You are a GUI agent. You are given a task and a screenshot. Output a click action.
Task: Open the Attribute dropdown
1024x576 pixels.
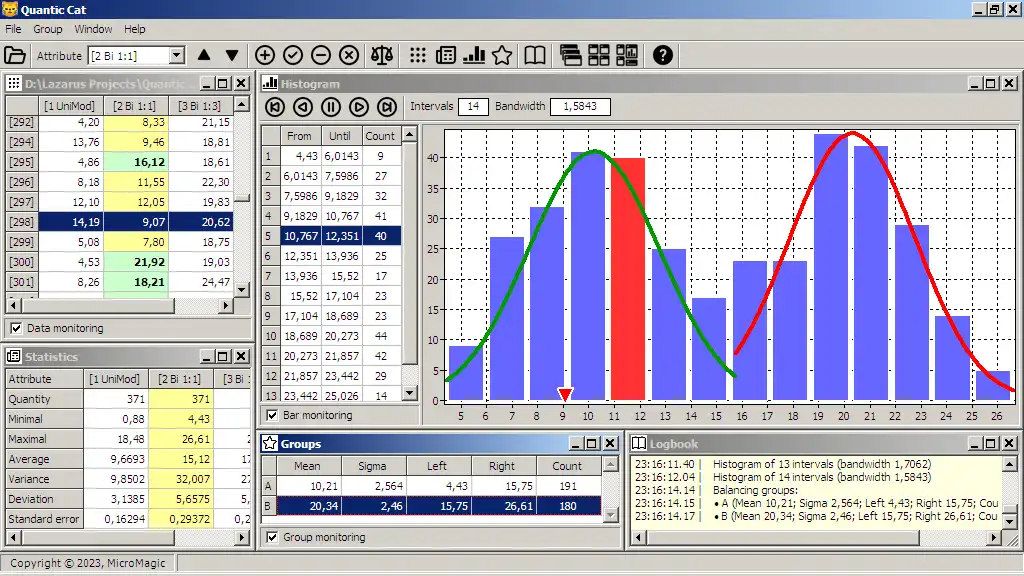coord(176,56)
